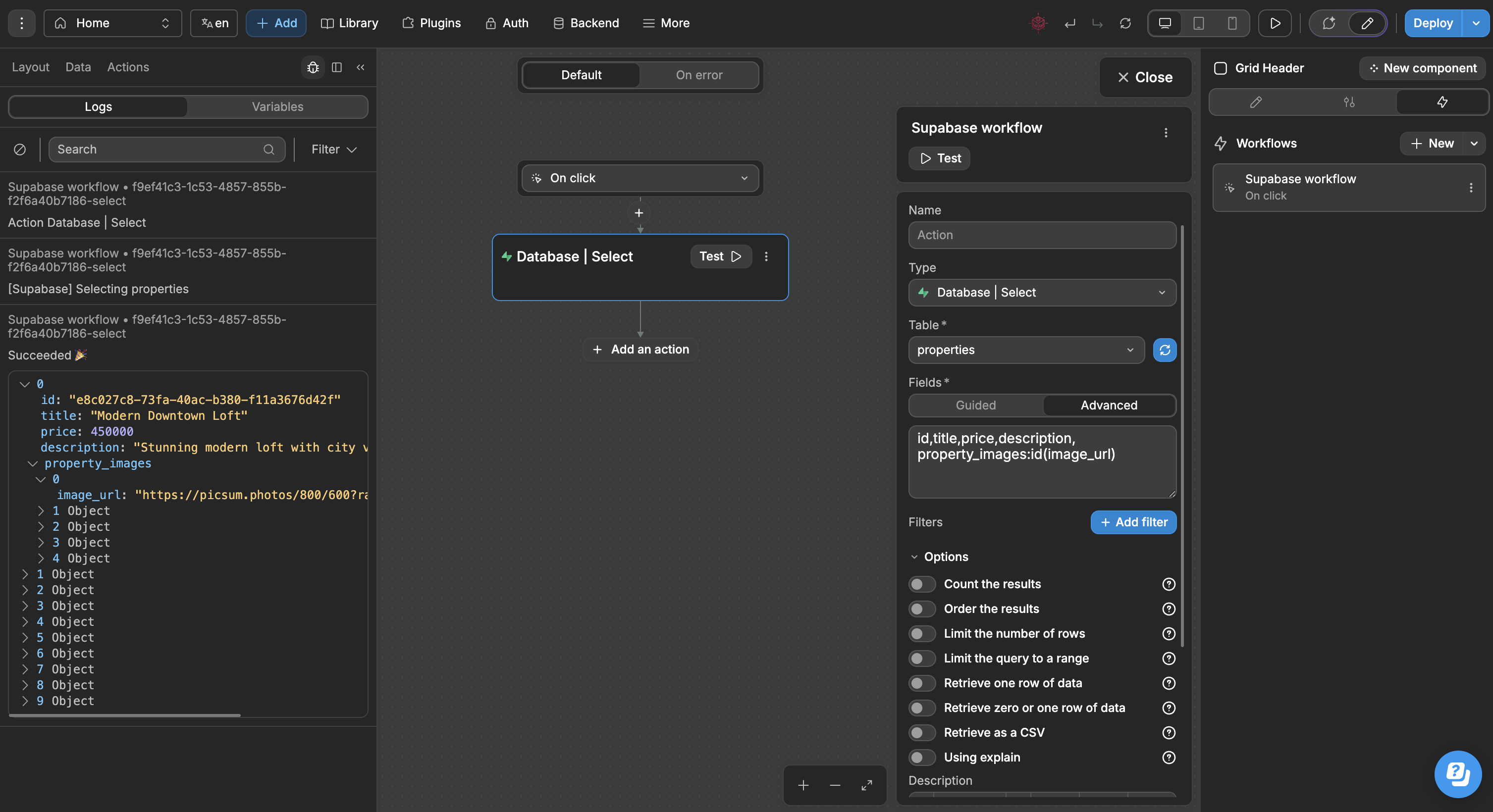Open the On click trigger dropdown

tap(640, 178)
